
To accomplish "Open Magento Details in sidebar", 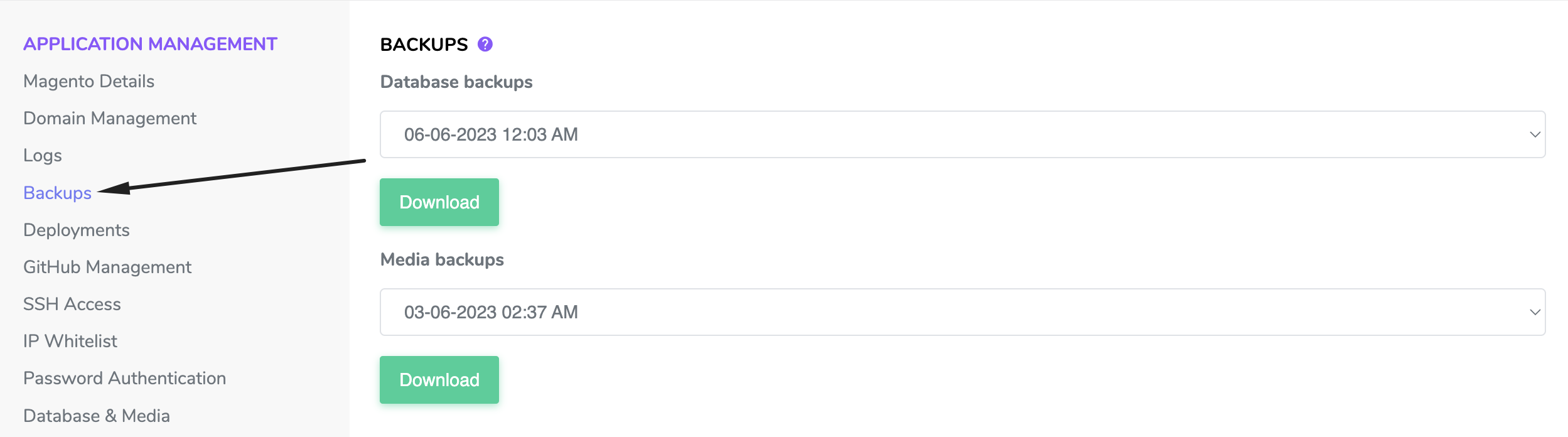I will [89, 81].
